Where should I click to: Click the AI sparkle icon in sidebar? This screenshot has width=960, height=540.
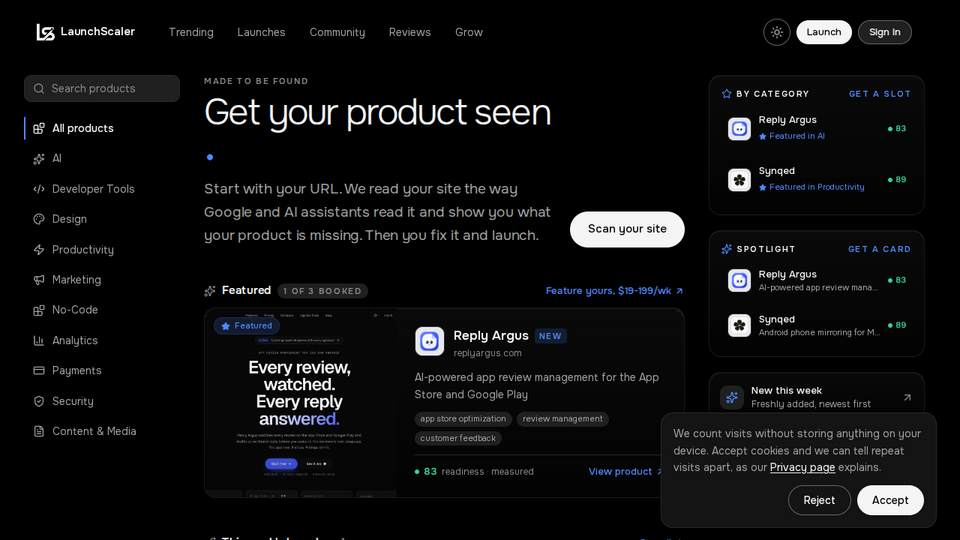tap(39, 159)
